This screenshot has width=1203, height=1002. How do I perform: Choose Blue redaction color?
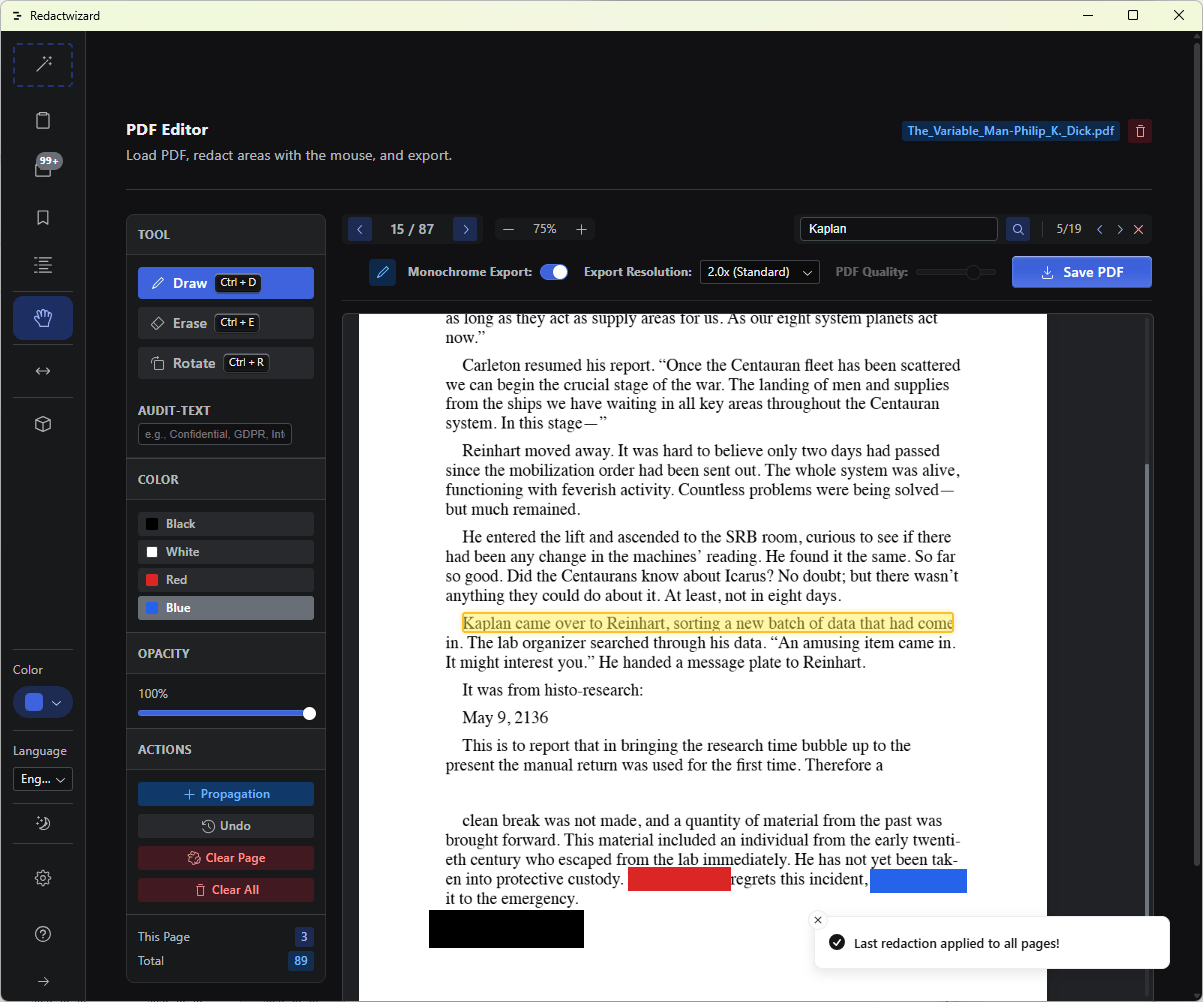226,608
